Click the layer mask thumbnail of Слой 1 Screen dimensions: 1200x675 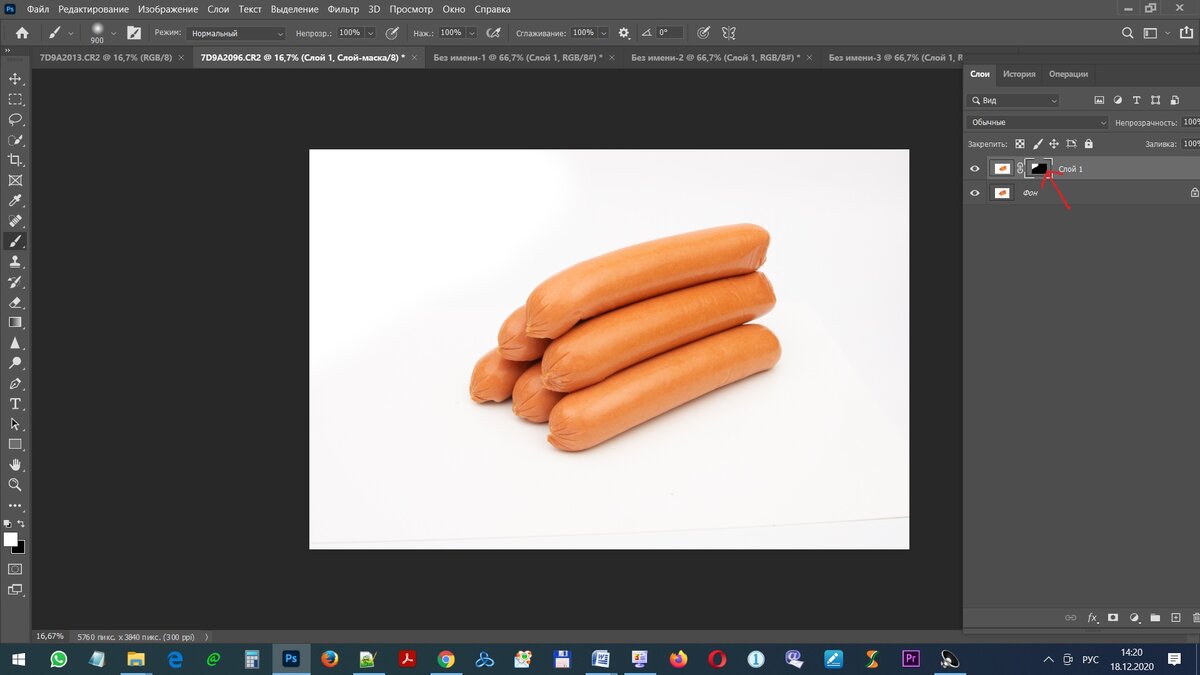[1039, 169]
